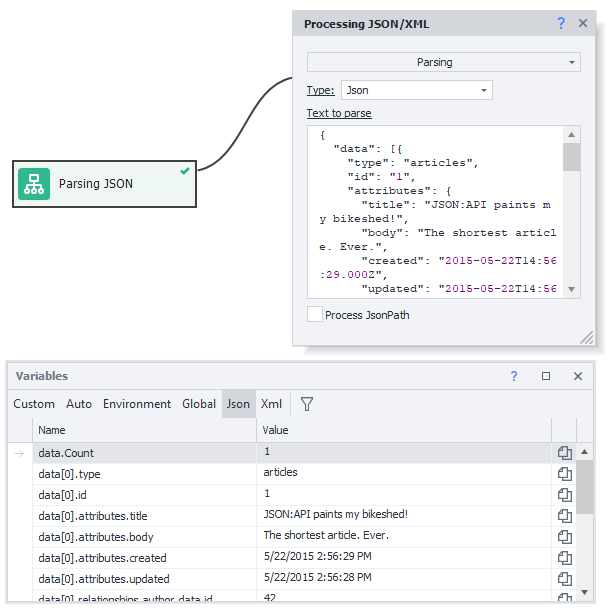Copy the data[0].attributes.body value
This screenshot has height=612, width=612.
tap(564, 537)
